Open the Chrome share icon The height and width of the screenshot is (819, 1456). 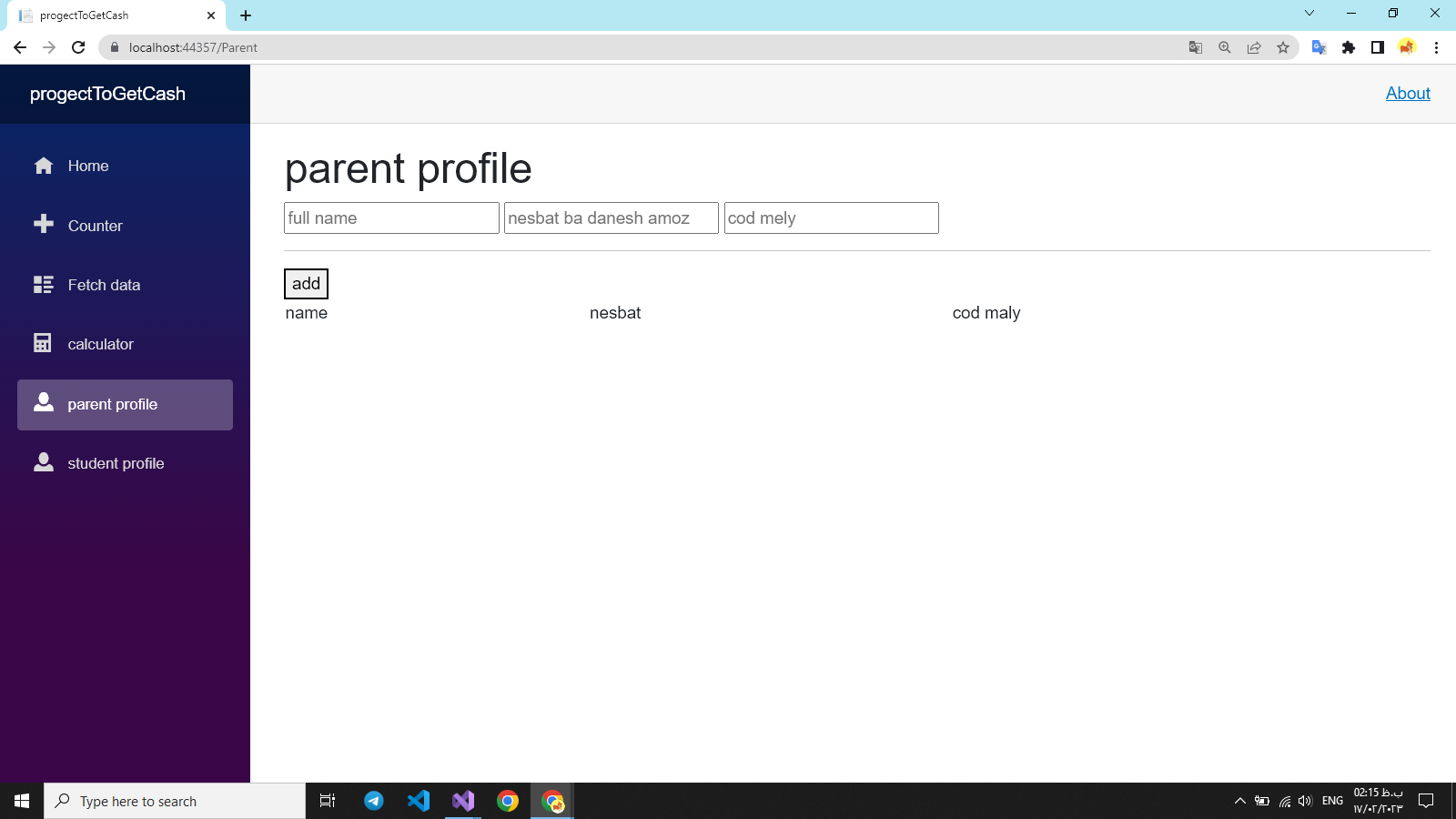tap(1254, 47)
